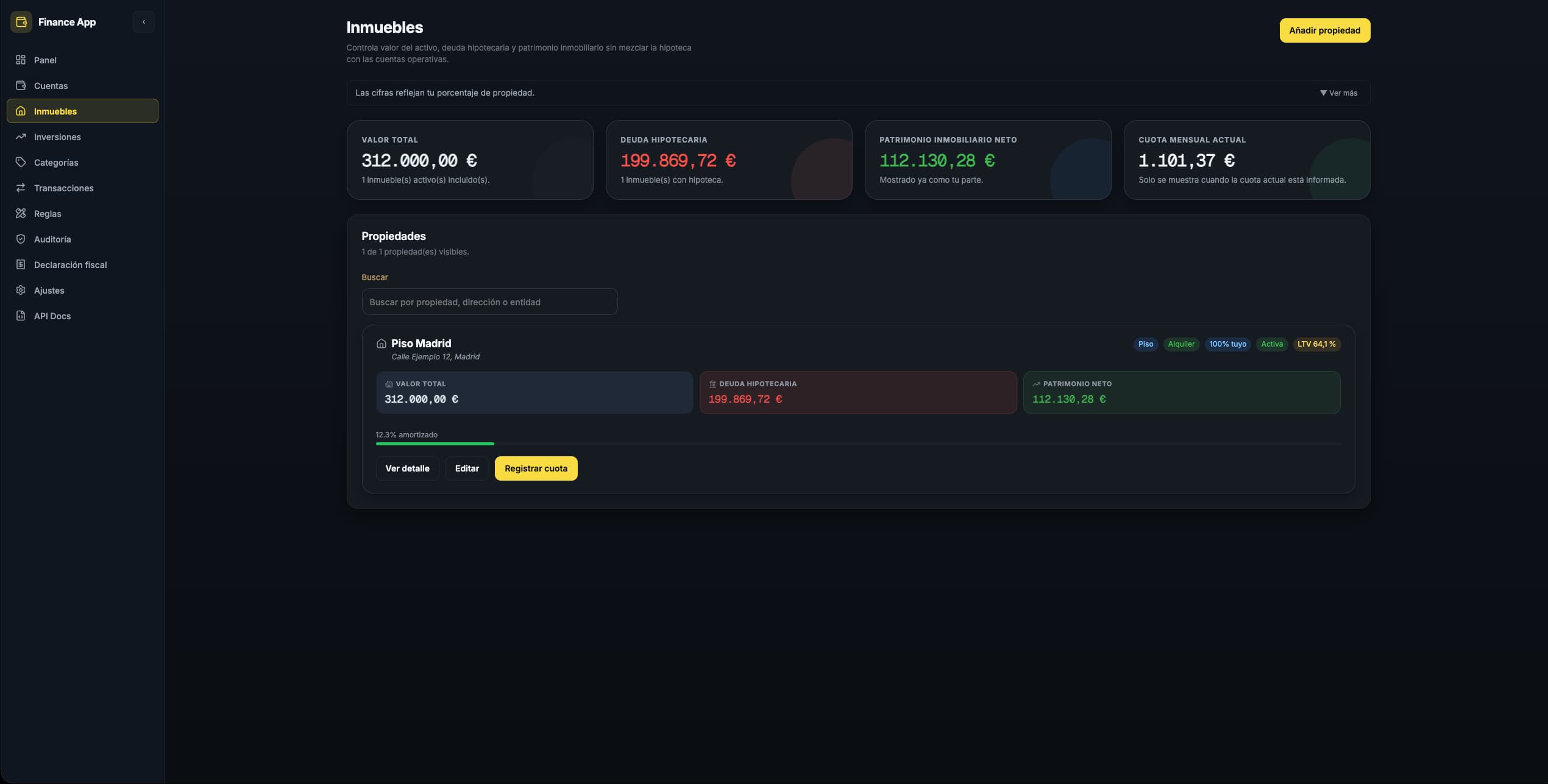The height and width of the screenshot is (784, 1548).
Task: Click the Declaración fiscal document icon
Action: pyautogui.click(x=21, y=264)
